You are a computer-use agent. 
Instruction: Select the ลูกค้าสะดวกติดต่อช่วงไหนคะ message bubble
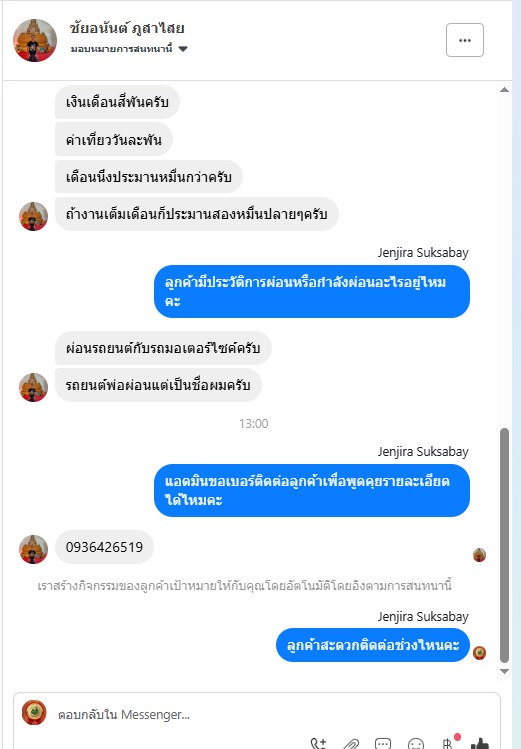(x=373, y=645)
